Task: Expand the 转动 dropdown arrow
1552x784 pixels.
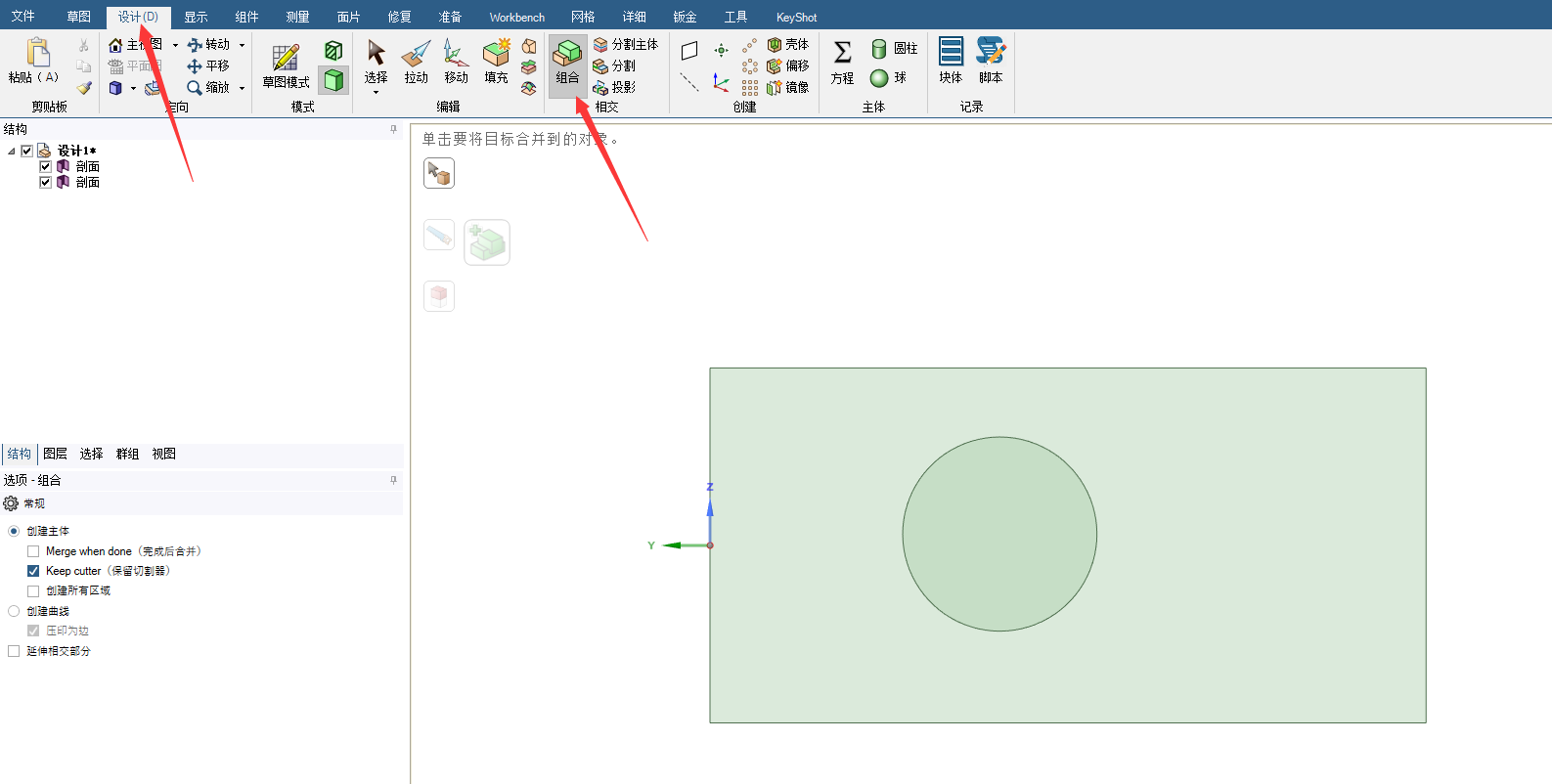Action: click(x=243, y=45)
